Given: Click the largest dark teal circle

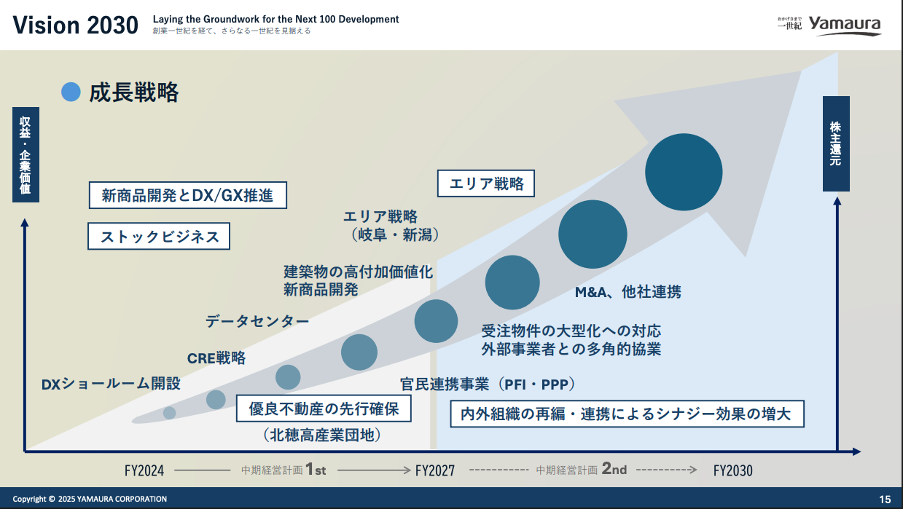Looking at the screenshot, I should point(684,172).
